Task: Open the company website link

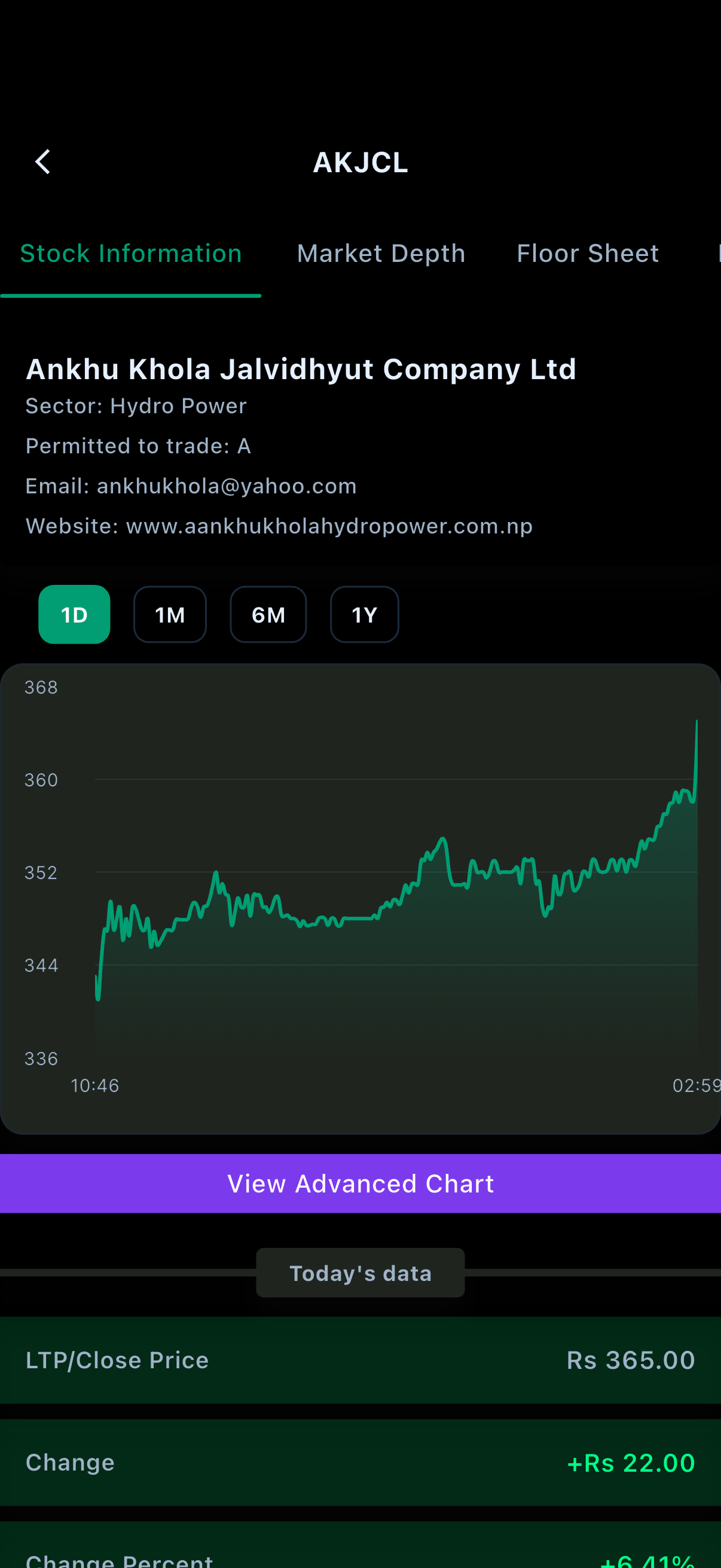Action: 329,526
